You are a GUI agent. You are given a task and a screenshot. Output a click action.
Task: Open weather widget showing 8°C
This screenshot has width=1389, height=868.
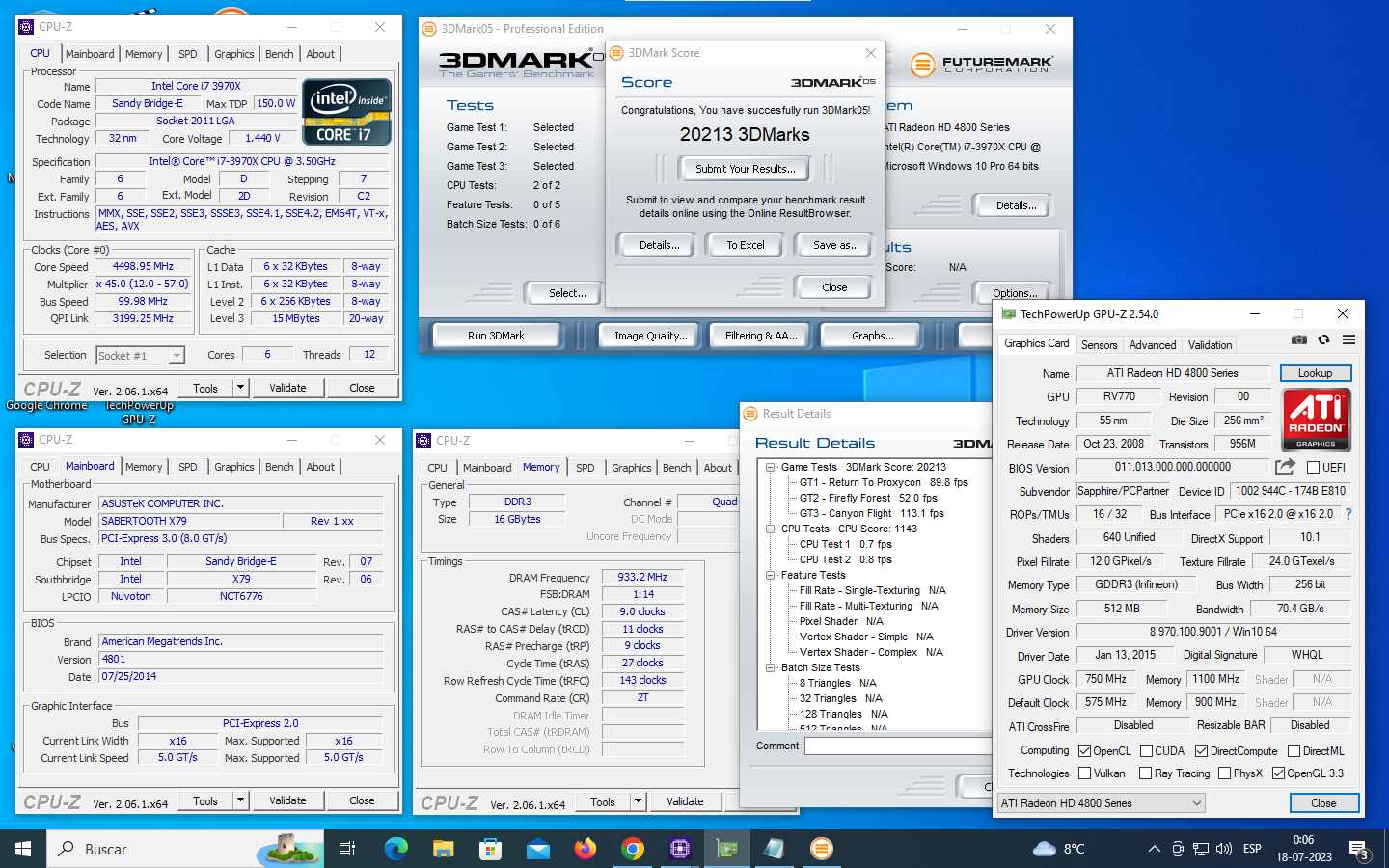(1059, 849)
